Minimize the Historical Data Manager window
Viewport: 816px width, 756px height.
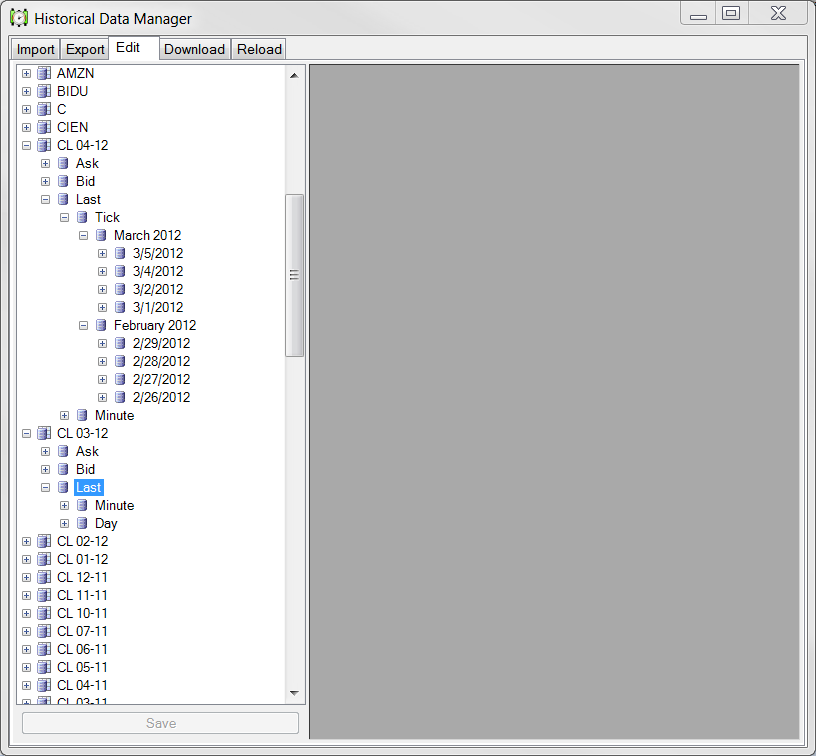(x=698, y=14)
